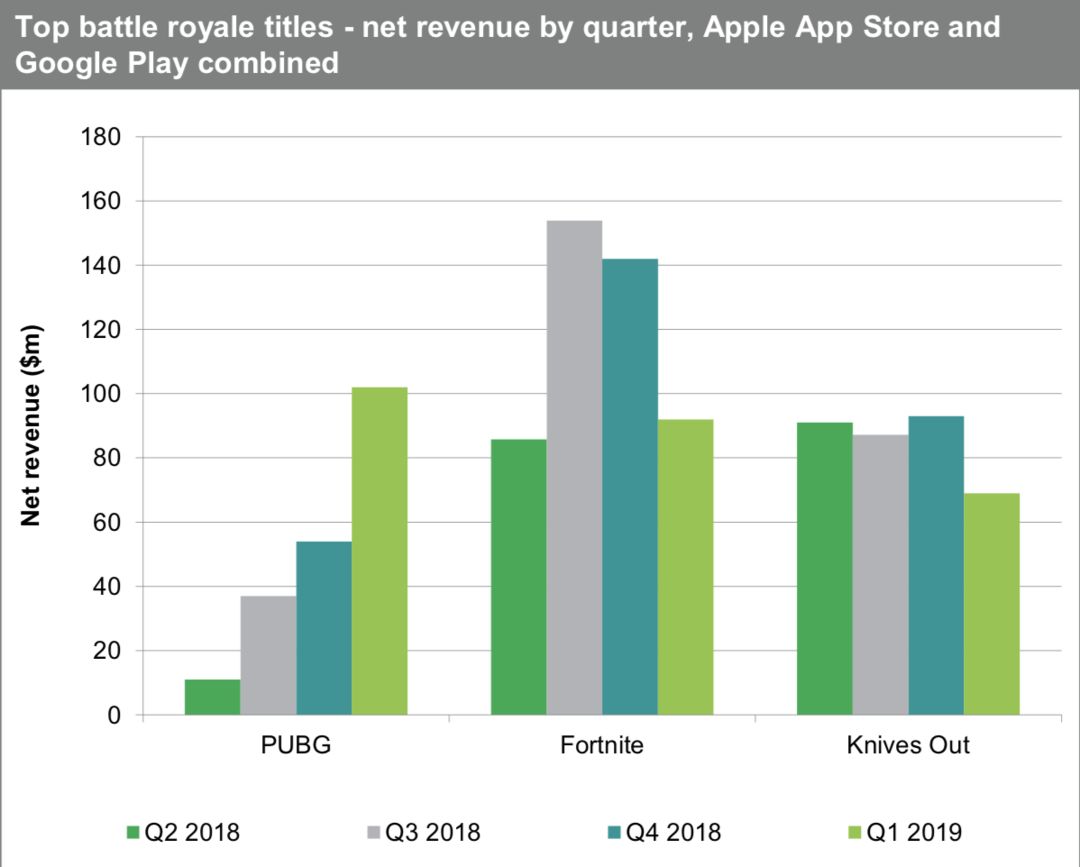The height and width of the screenshot is (867, 1080).
Task: Select the "Net revenue ($m)" axis title
Action: pyautogui.click(x=31, y=426)
